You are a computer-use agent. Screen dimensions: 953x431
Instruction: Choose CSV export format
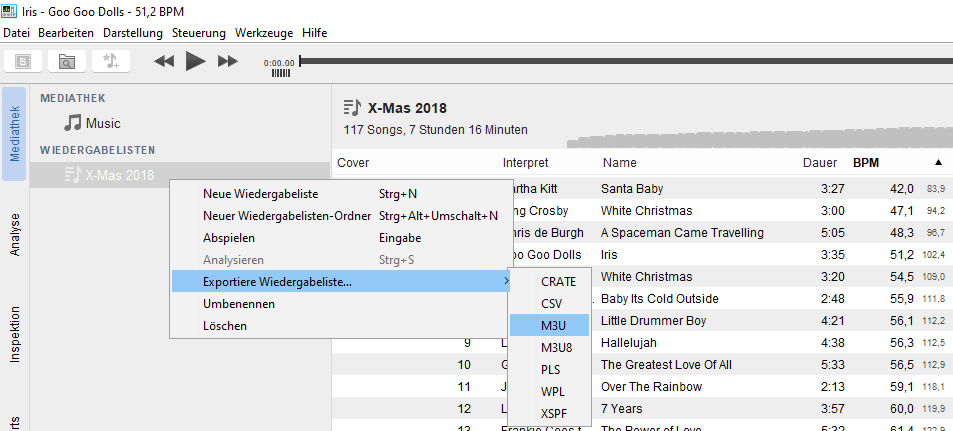click(551, 303)
